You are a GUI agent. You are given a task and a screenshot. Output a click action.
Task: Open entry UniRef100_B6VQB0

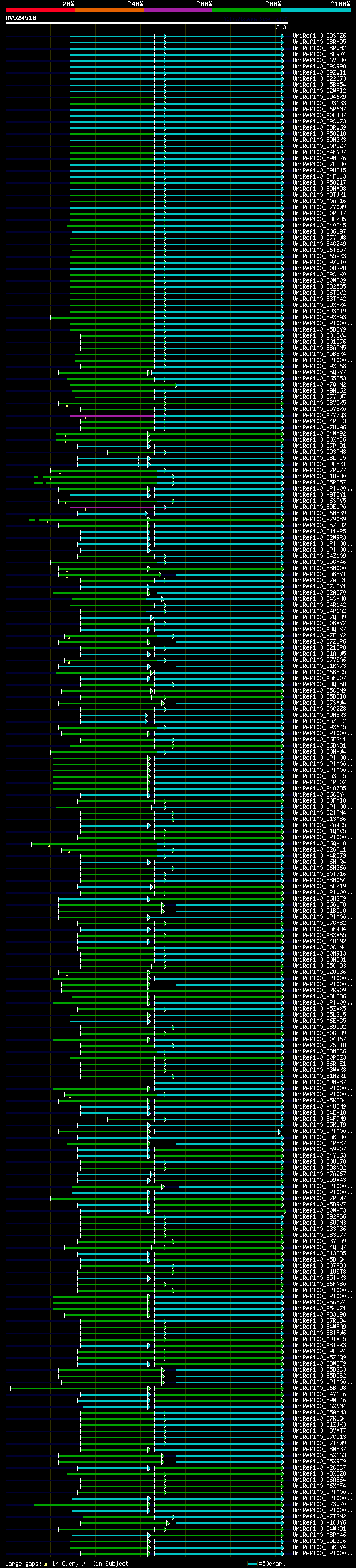pos(319,60)
